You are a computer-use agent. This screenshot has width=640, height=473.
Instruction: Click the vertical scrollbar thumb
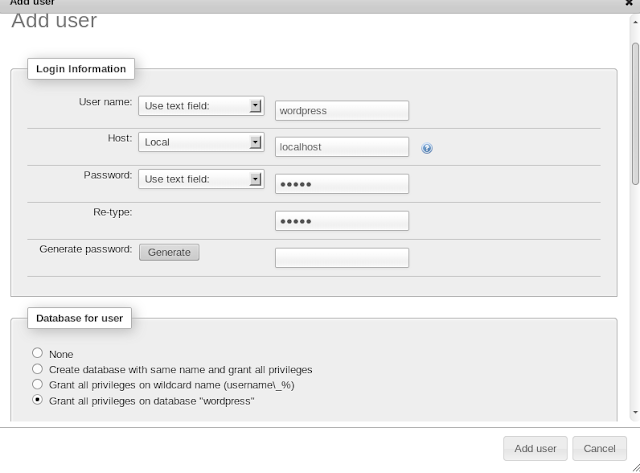click(x=635, y=113)
